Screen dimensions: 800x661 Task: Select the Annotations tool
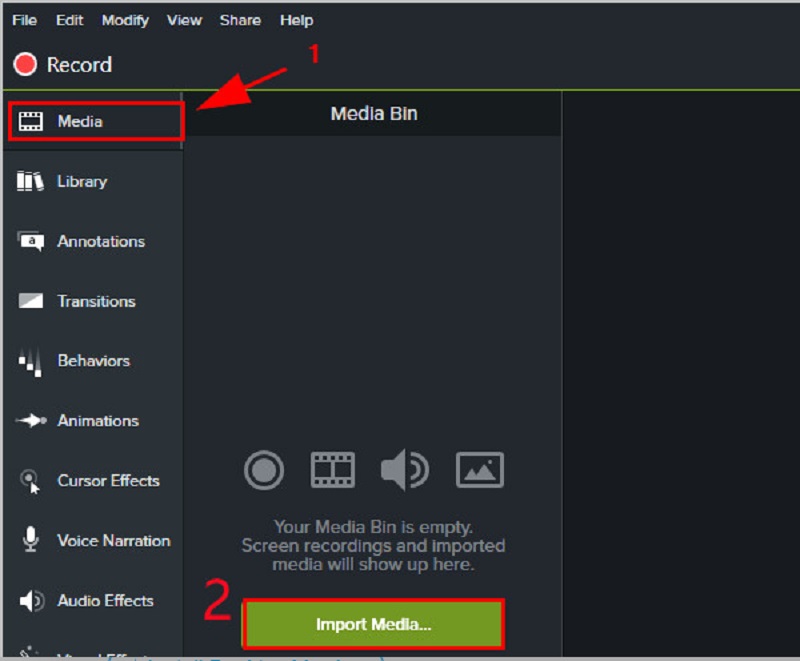tap(102, 241)
